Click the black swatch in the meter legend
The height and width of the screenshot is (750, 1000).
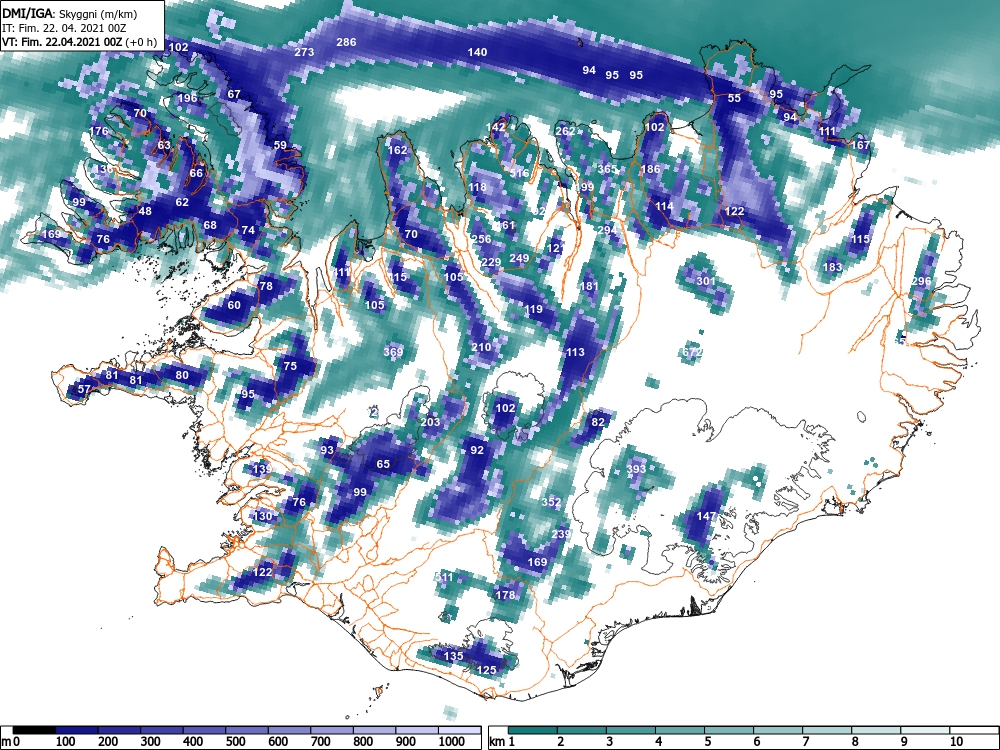tap(34, 730)
